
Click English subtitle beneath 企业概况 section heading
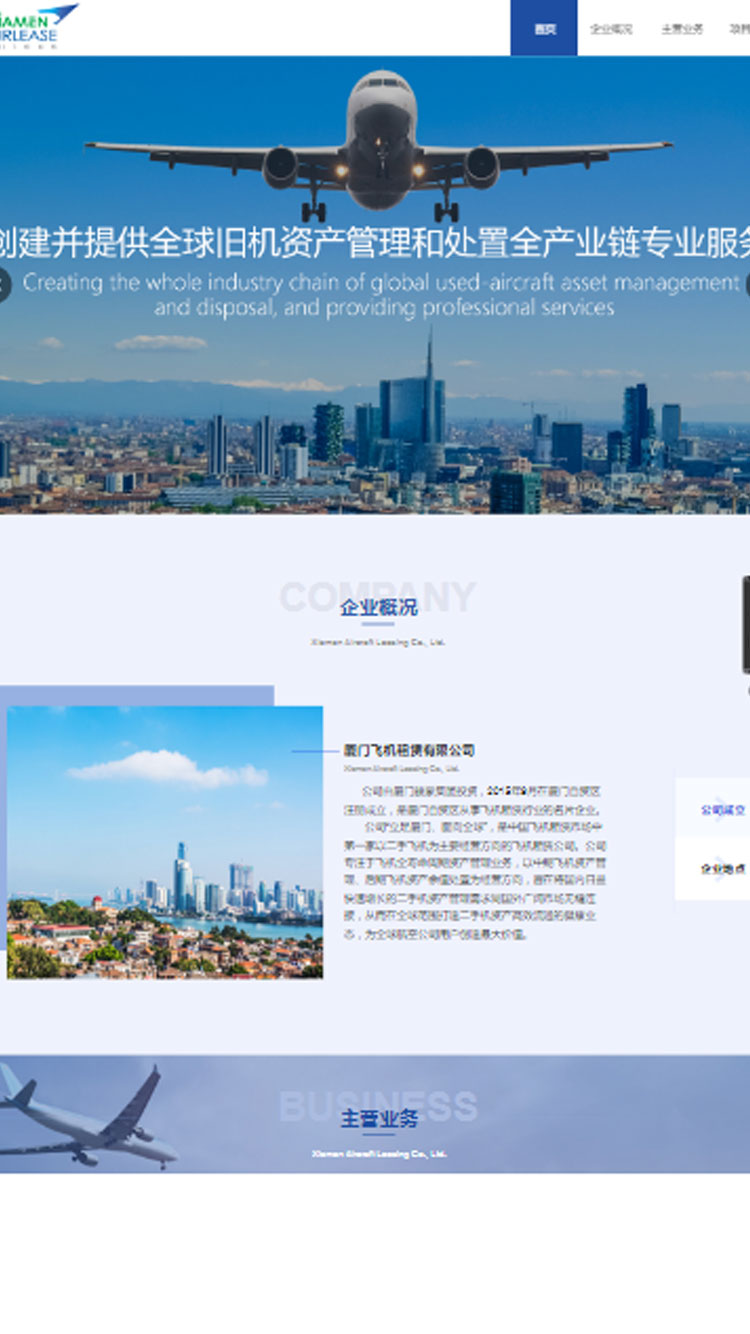(378, 642)
